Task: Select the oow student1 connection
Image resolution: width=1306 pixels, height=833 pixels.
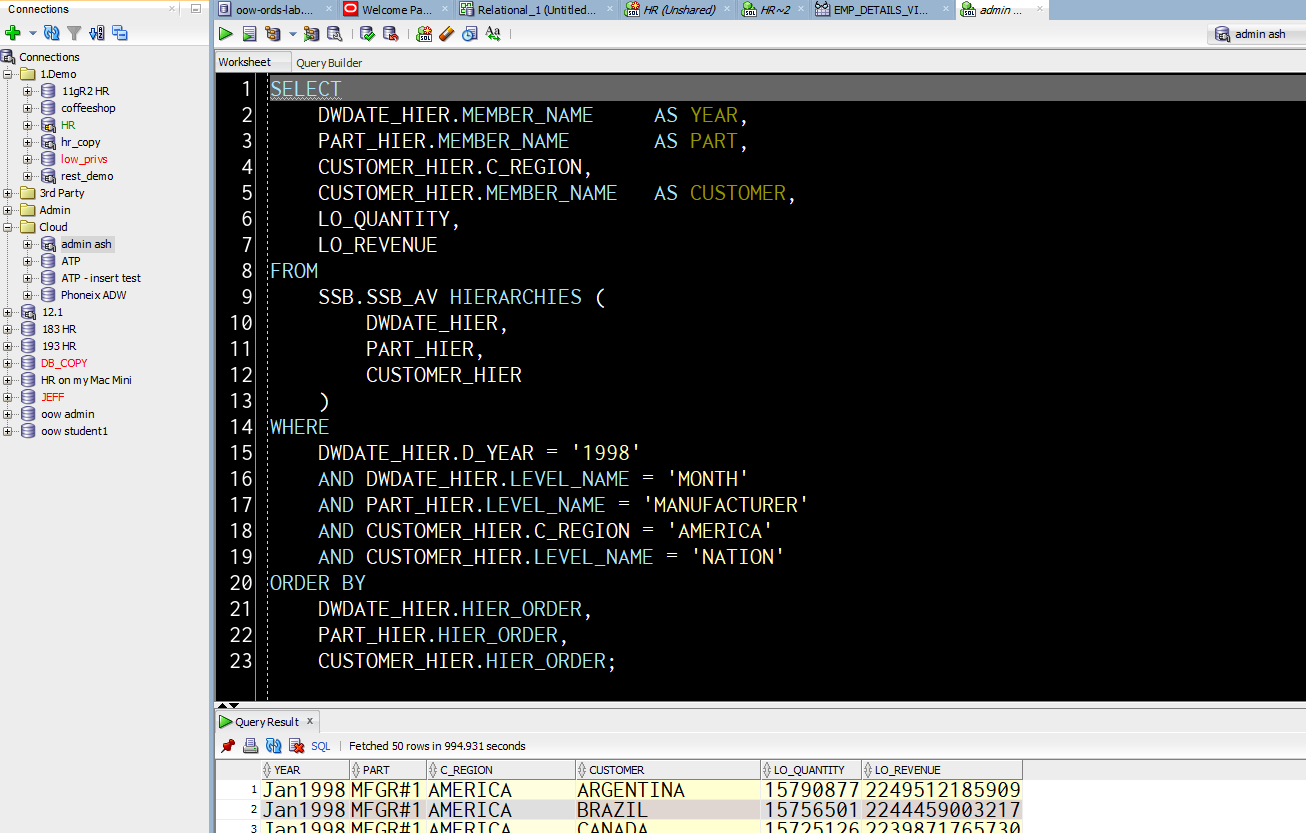Action: pos(74,431)
